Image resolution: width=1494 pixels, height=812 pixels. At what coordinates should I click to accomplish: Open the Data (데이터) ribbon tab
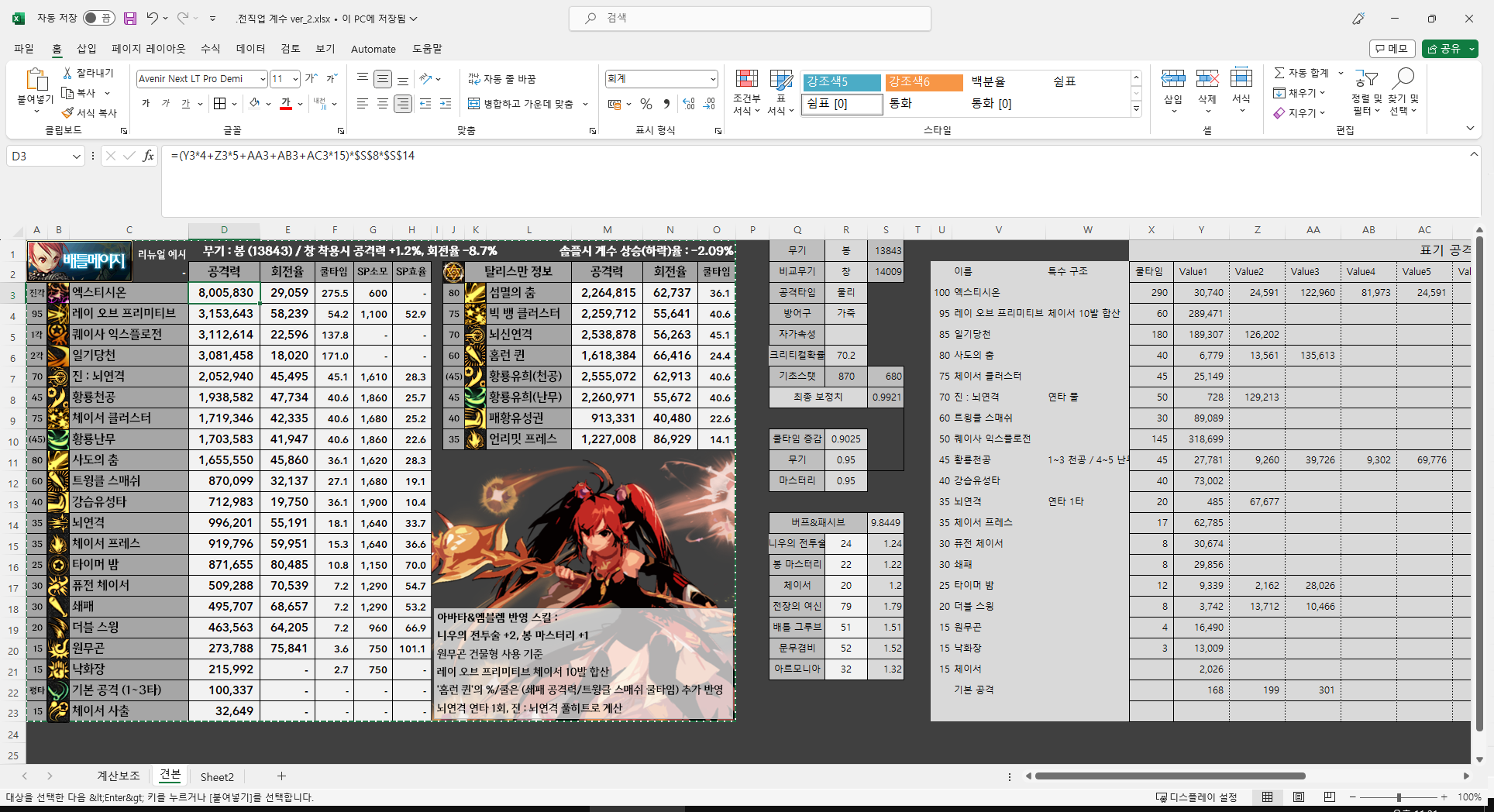[x=250, y=49]
